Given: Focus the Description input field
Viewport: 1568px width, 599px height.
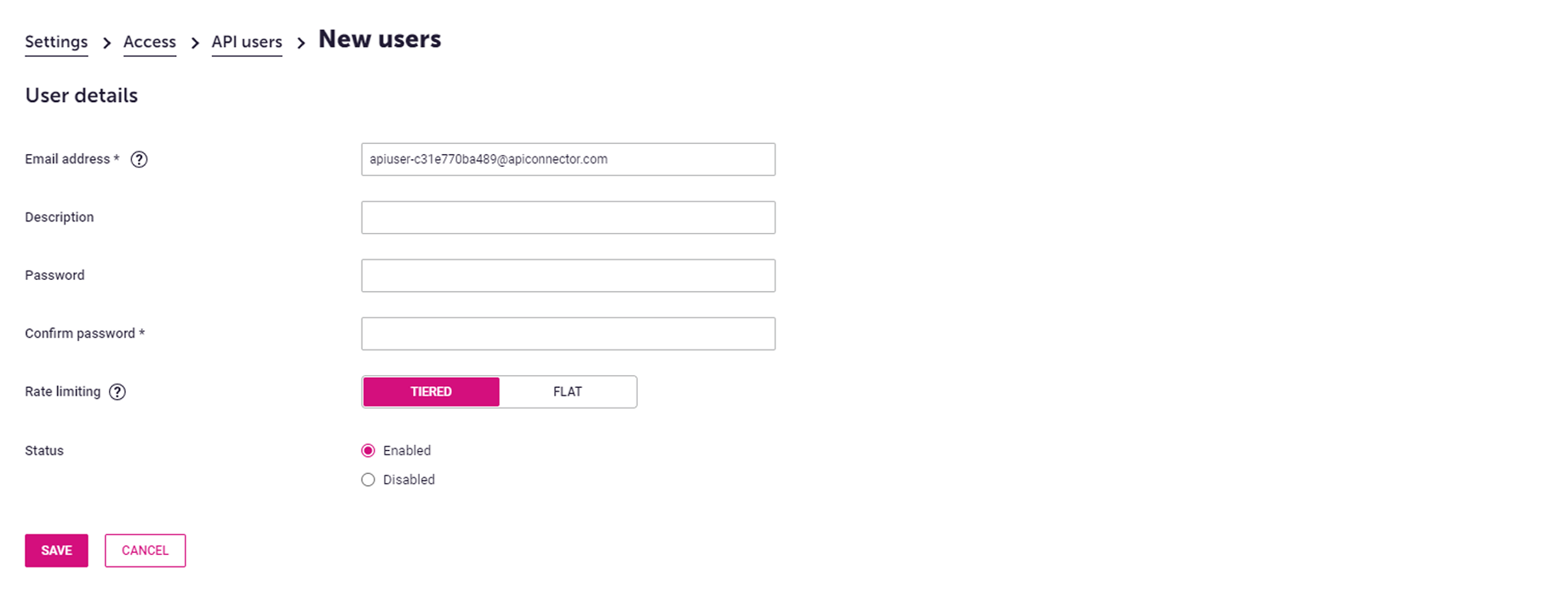Looking at the screenshot, I should click(x=568, y=217).
